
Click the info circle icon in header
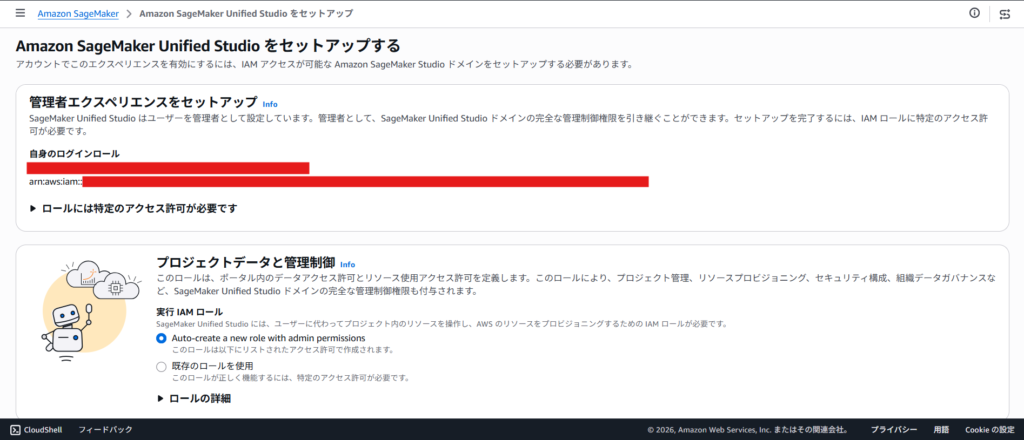(x=974, y=13)
